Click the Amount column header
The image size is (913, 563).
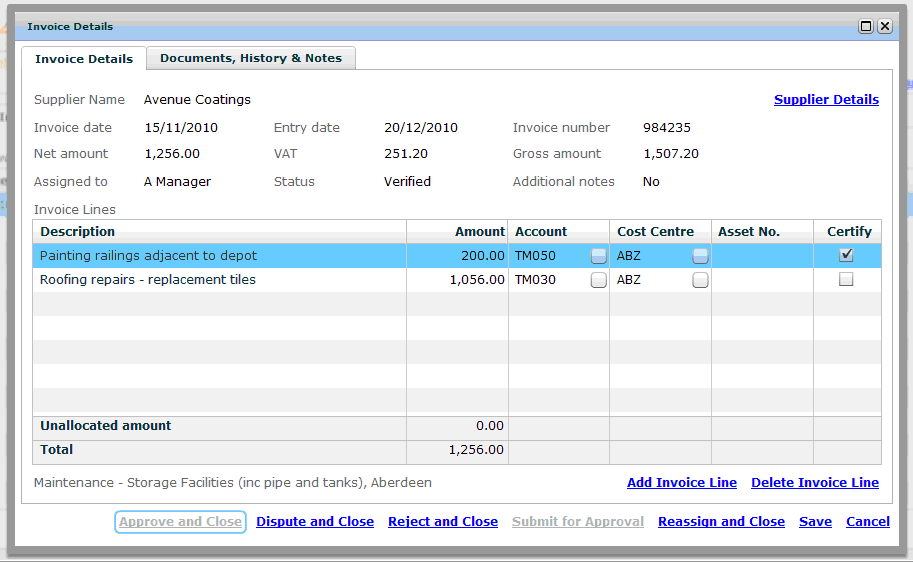pyautogui.click(x=457, y=232)
